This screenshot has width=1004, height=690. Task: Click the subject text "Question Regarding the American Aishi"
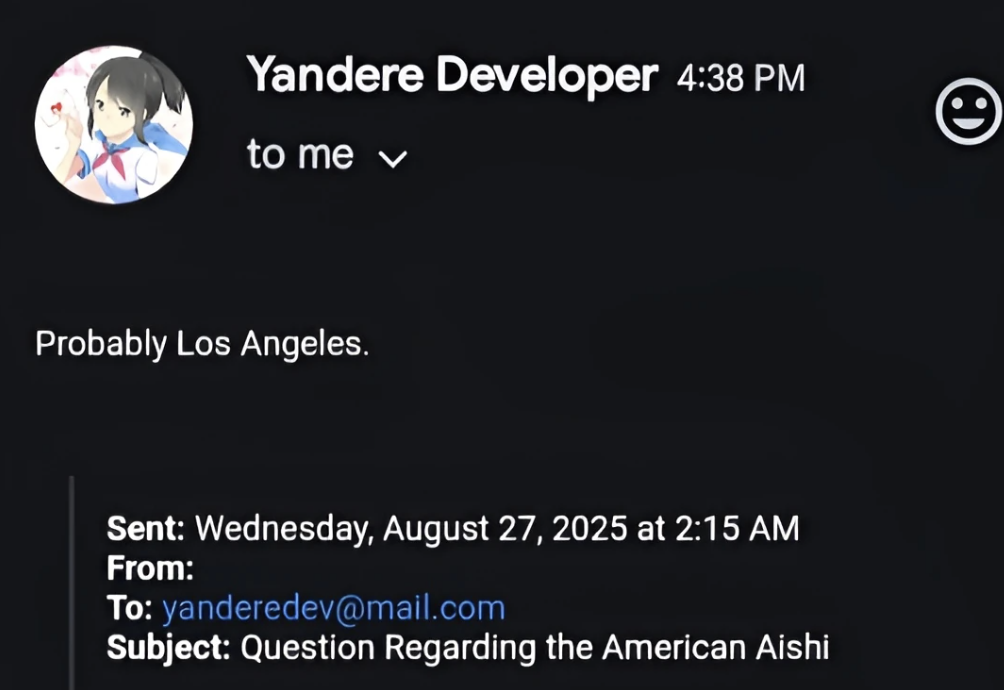click(535, 648)
